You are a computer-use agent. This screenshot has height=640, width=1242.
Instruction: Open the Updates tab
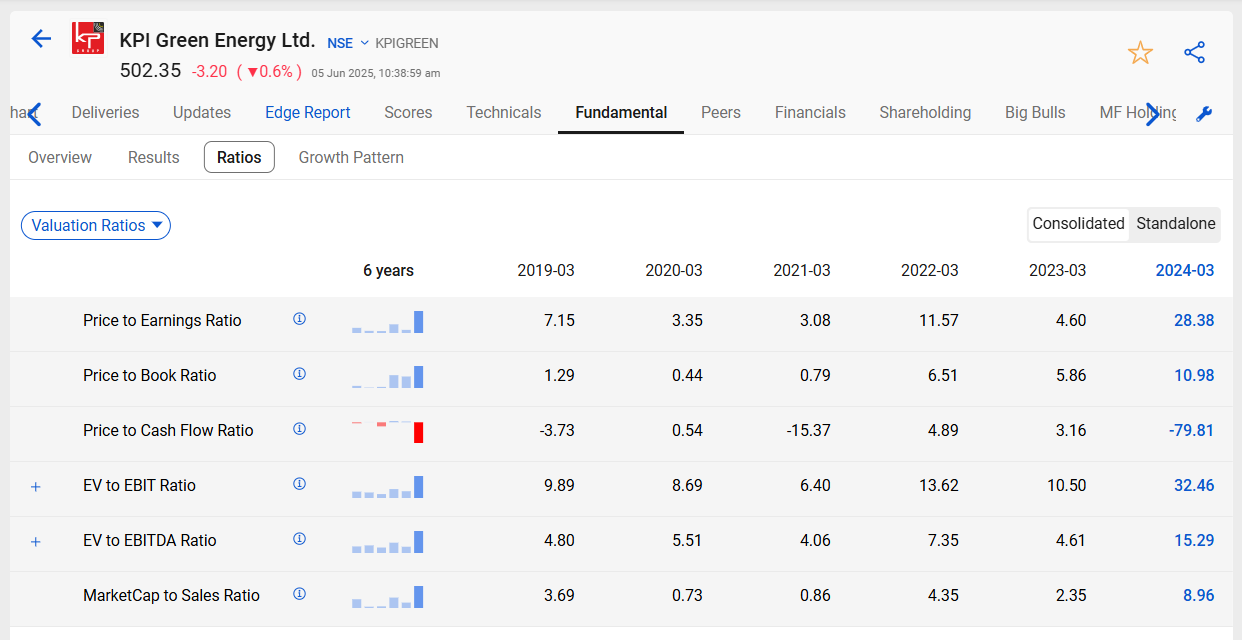pos(202,113)
